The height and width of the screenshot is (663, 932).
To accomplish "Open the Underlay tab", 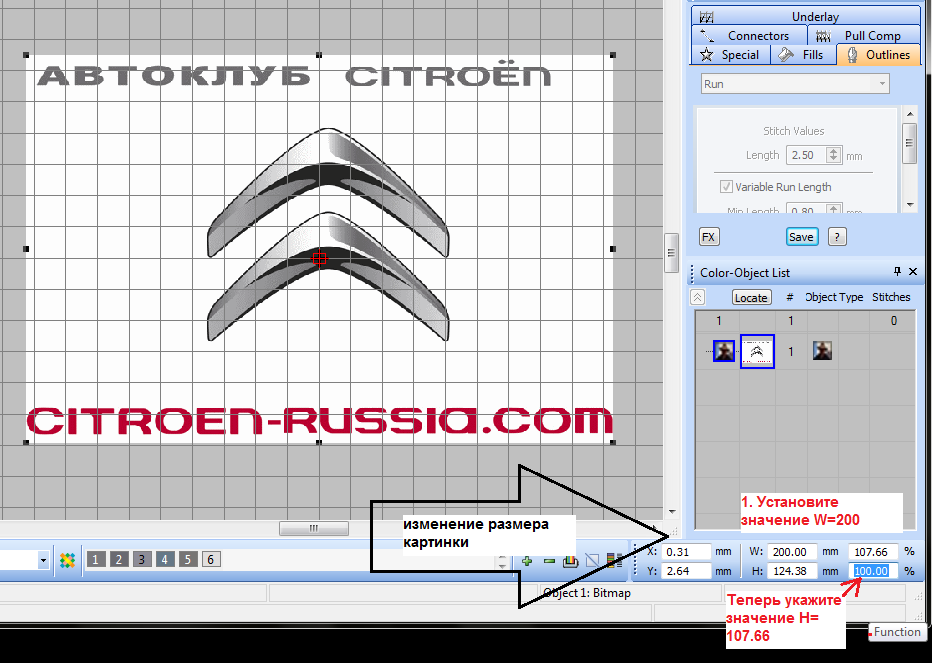I will click(805, 16).
